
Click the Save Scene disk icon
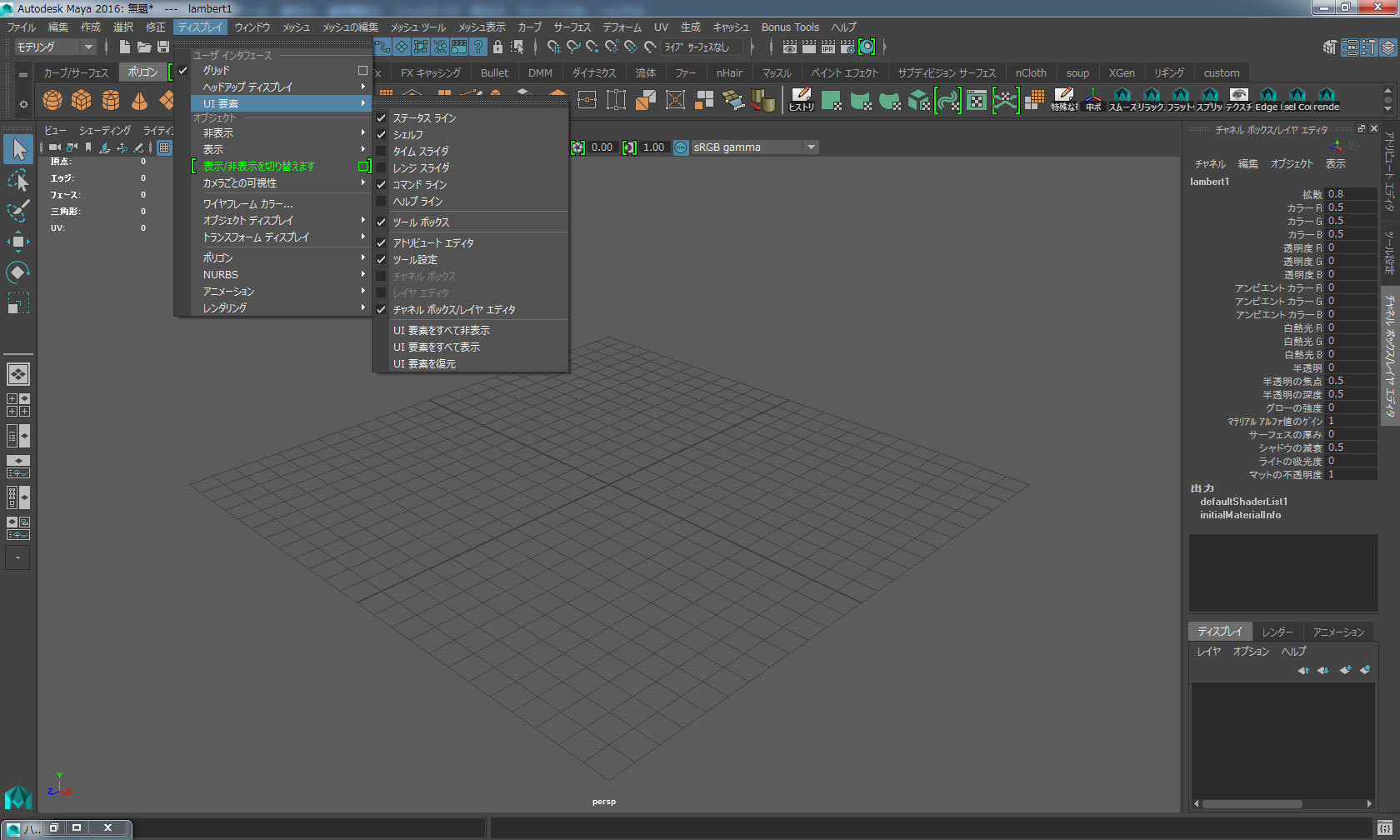pyautogui.click(x=163, y=47)
